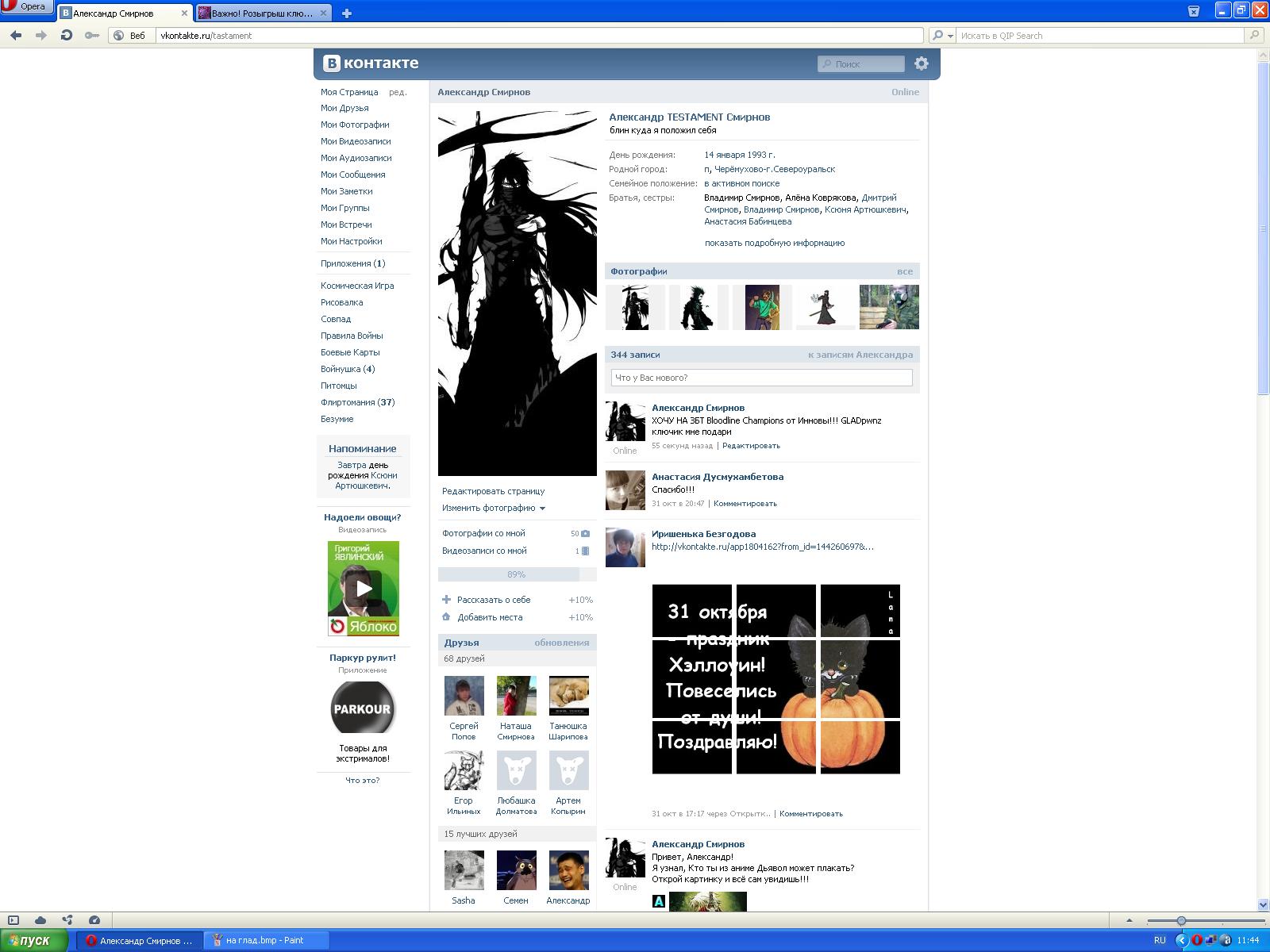
Task: Click the VKontakte logo in header
Action: coord(371,63)
